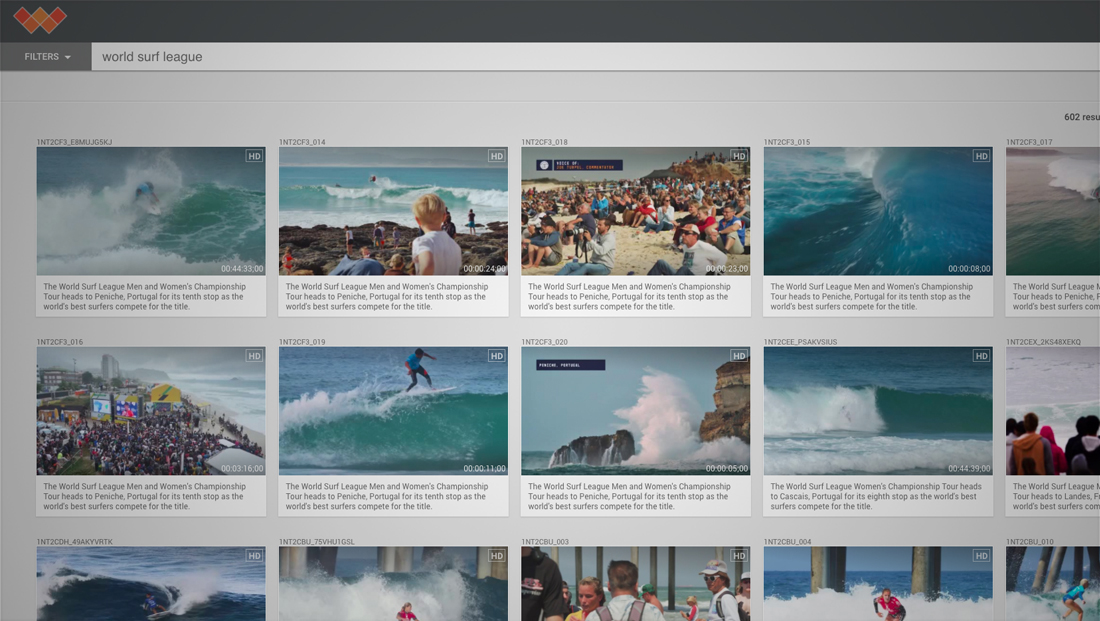This screenshot has width=1100, height=621.
Task: Click clip ID label 1NT2CF3_020
Action: tap(544, 342)
